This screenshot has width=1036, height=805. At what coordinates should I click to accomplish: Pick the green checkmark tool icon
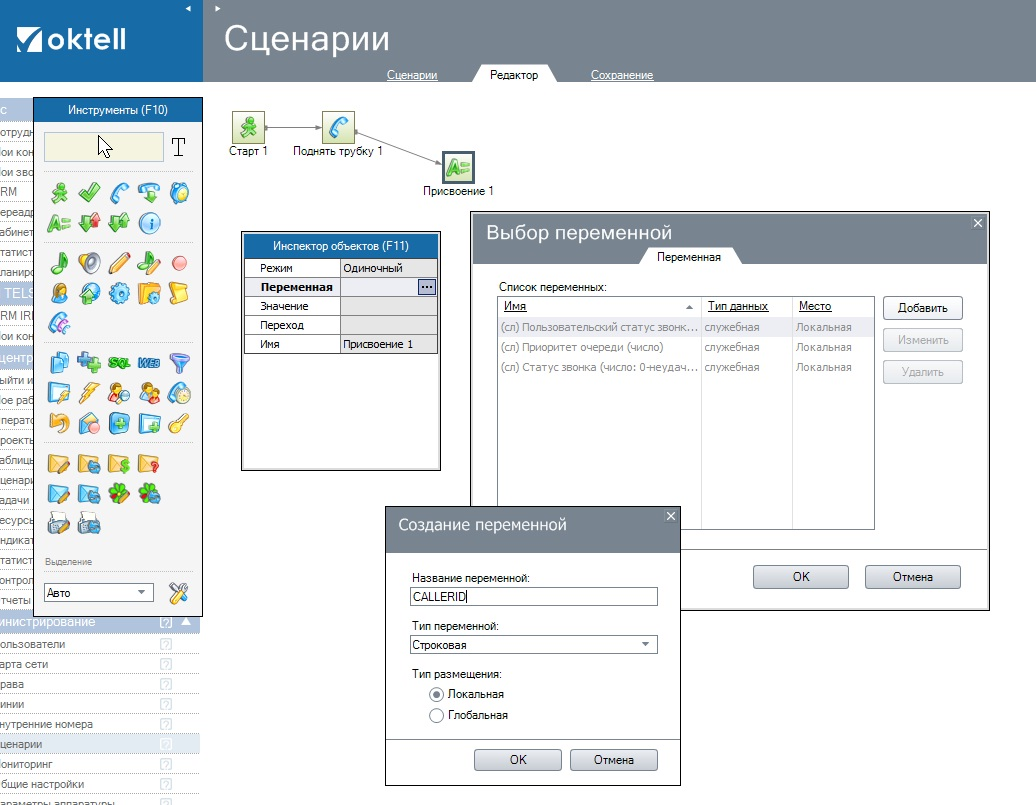click(x=90, y=193)
